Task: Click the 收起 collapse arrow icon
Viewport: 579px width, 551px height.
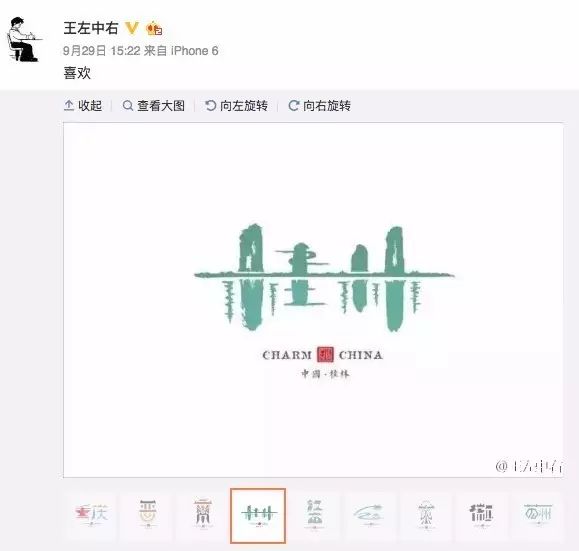Action: click(69, 106)
